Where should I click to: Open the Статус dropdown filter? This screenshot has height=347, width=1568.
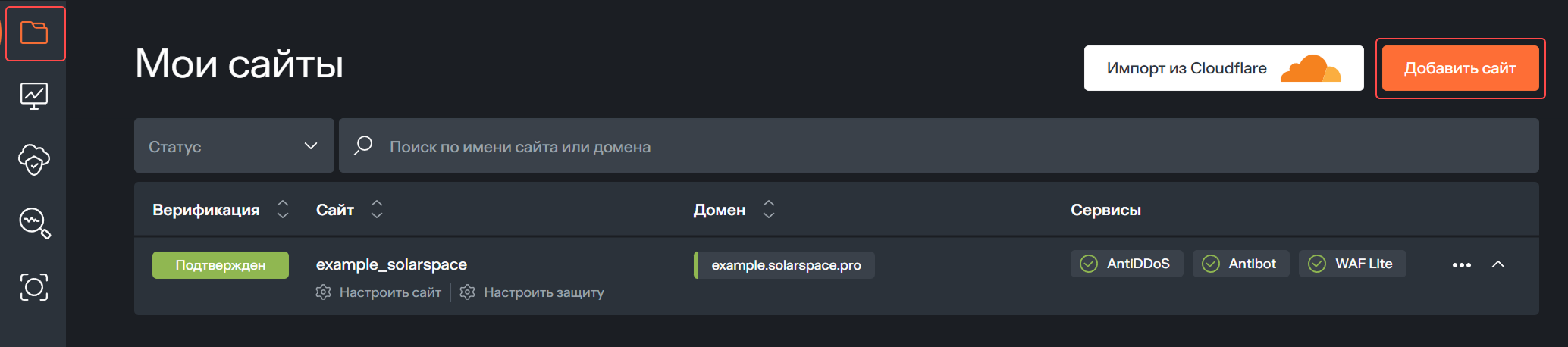coord(234,145)
